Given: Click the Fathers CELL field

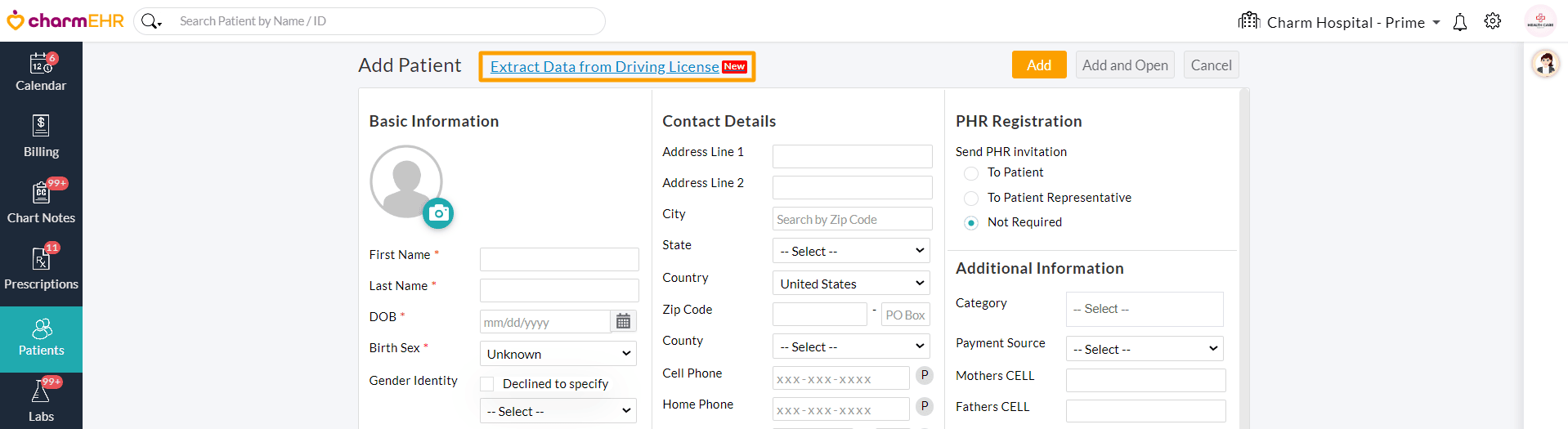Looking at the screenshot, I should click(x=1145, y=411).
